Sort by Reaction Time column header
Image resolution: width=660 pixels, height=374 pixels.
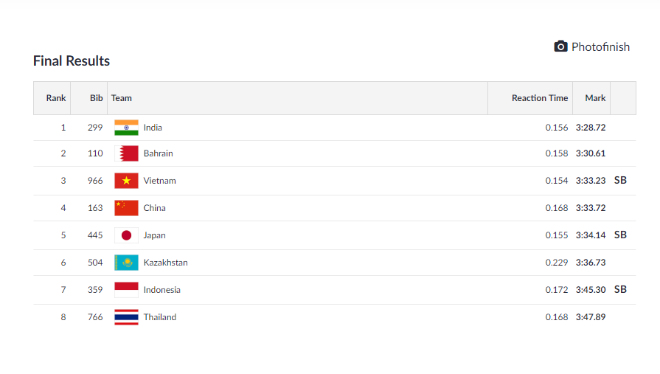point(540,98)
